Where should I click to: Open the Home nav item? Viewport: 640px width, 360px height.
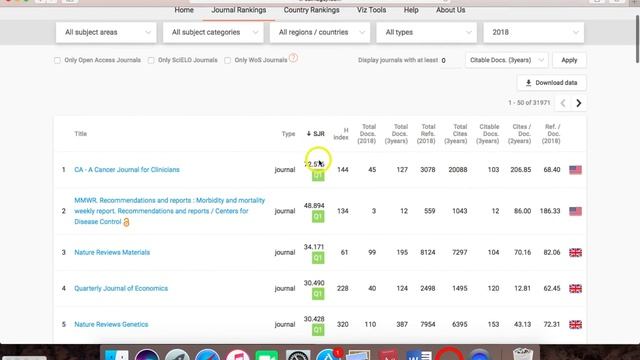click(x=184, y=10)
